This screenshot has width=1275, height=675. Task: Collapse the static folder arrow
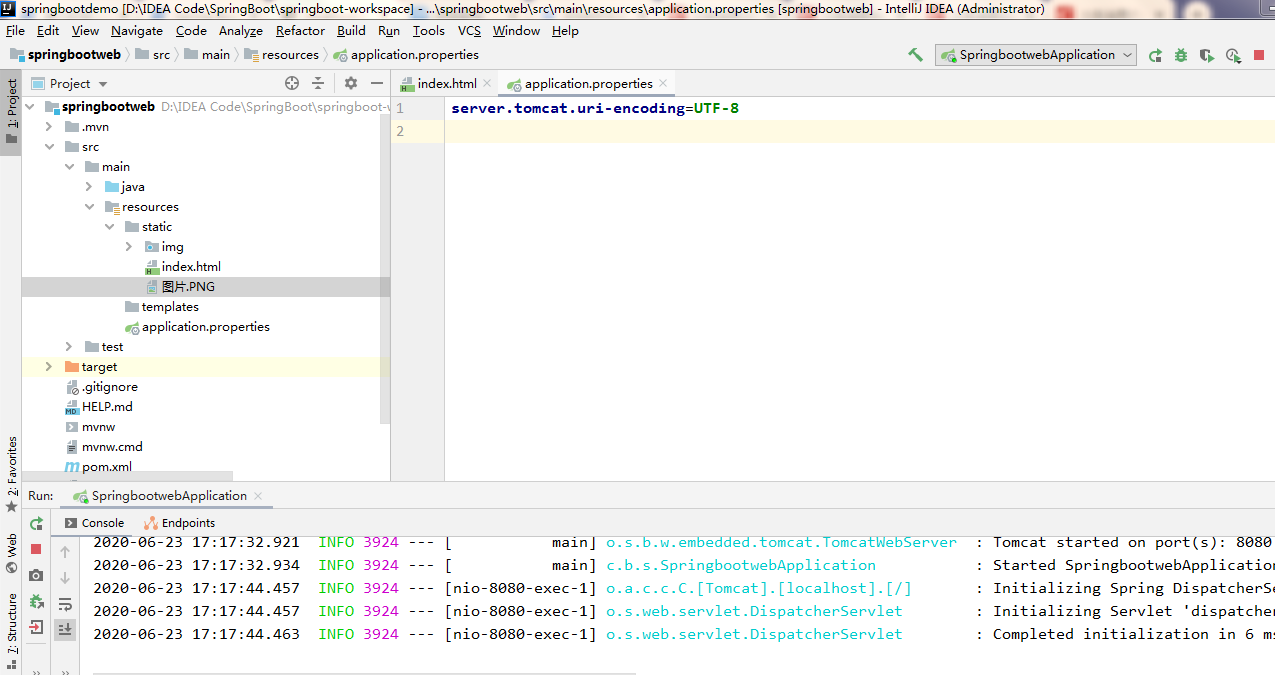click(109, 227)
